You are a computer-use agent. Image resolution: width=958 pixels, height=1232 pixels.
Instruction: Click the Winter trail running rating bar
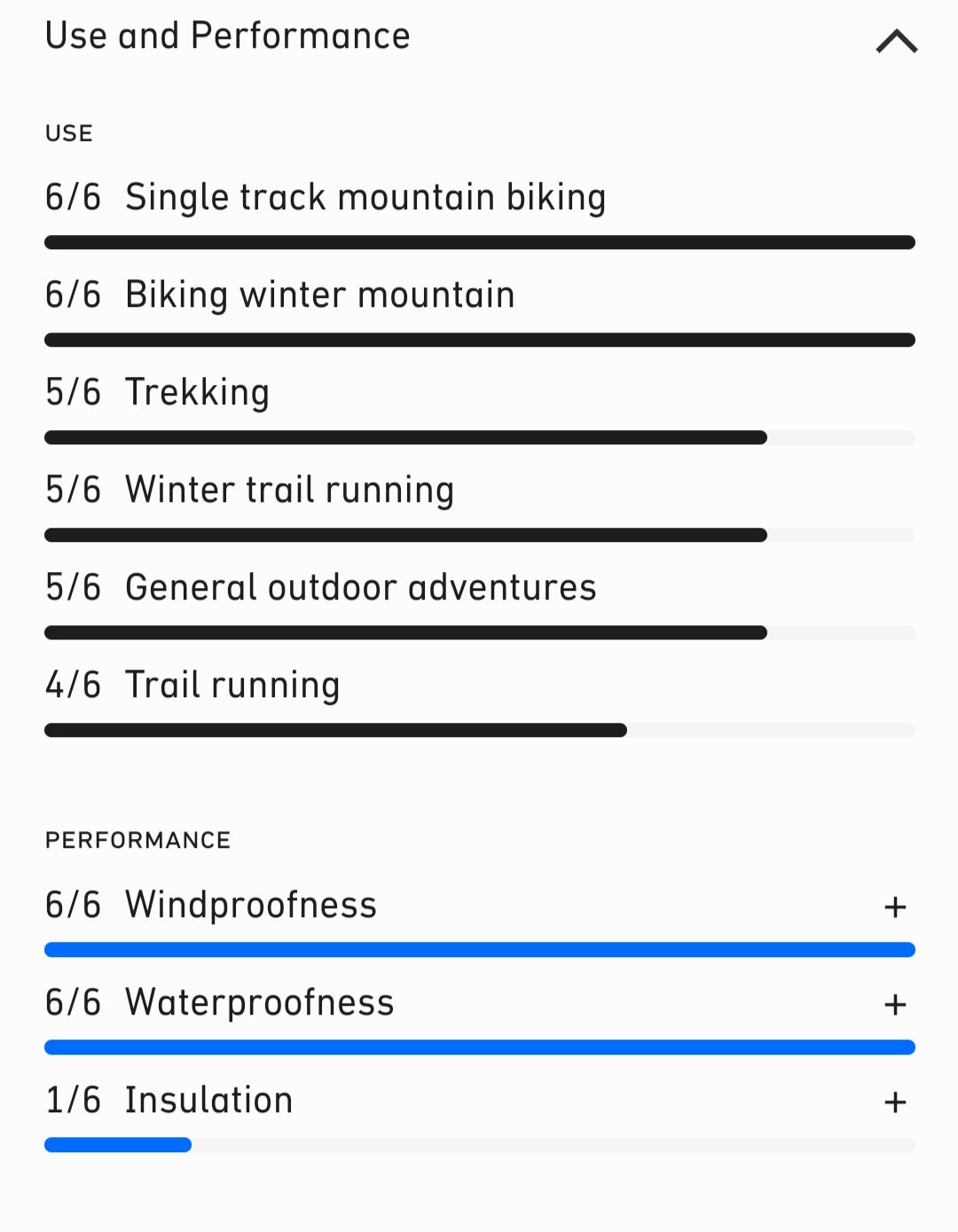coord(479,535)
